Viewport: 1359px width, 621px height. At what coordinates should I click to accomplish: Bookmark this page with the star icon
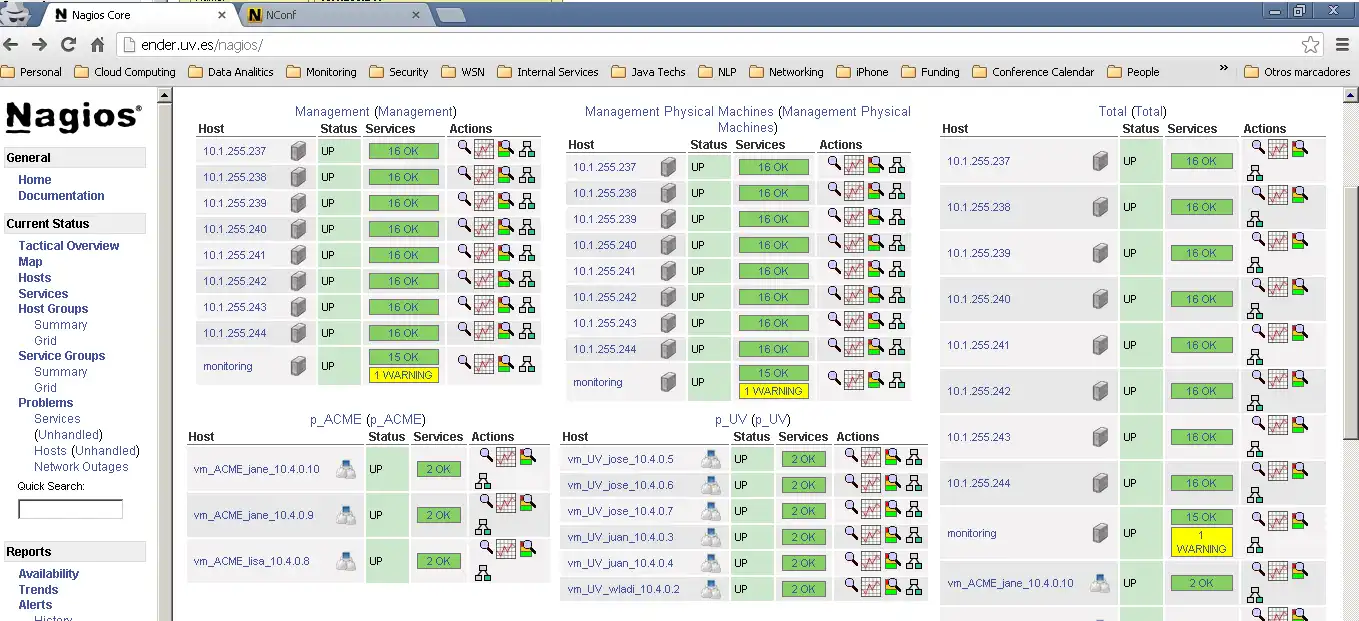pos(1310,45)
